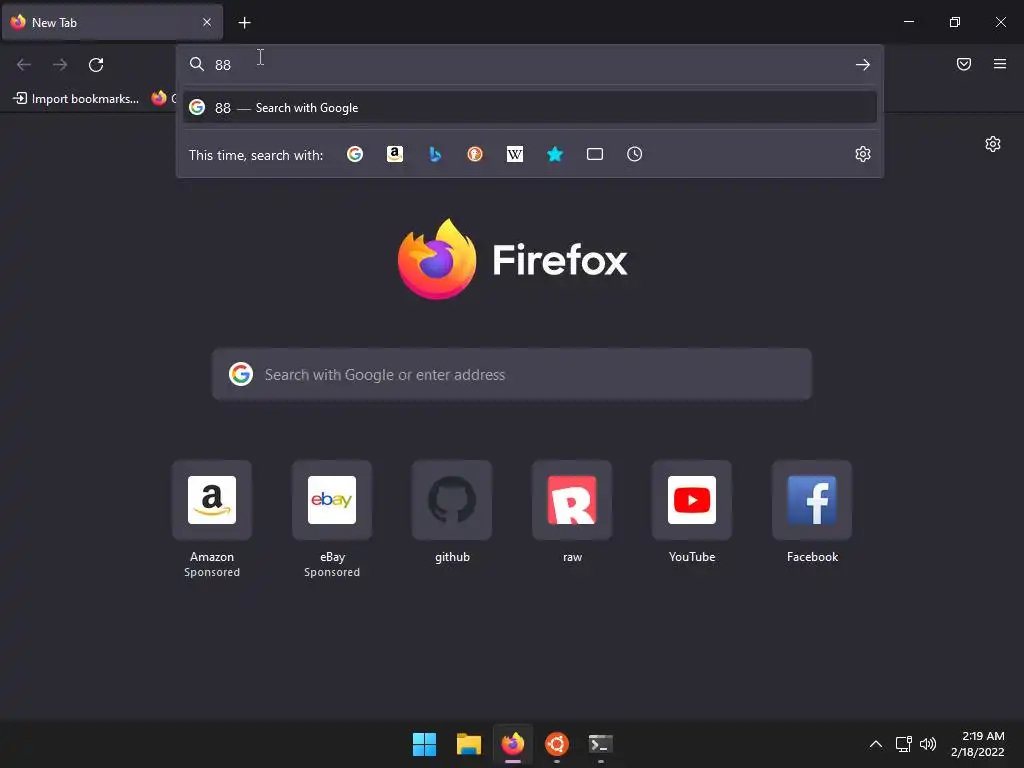This screenshot has width=1024, height=768.
Task: Reload the current page
Action: pyautogui.click(x=96, y=65)
